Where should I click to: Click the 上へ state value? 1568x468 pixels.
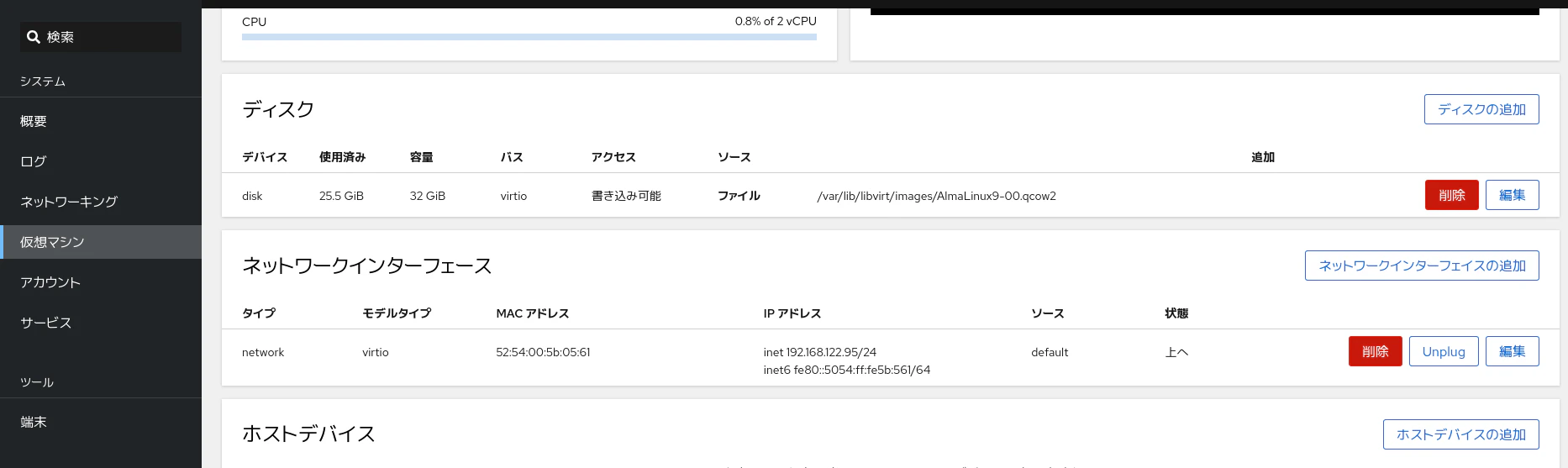(x=1176, y=352)
